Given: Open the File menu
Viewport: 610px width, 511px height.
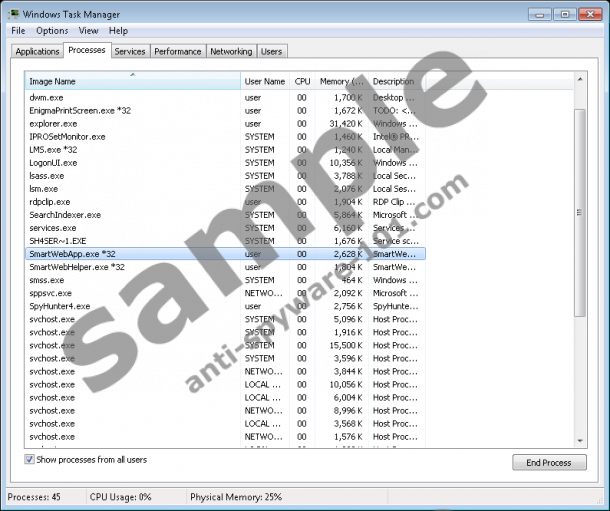Looking at the screenshot, I should [18, 31].
